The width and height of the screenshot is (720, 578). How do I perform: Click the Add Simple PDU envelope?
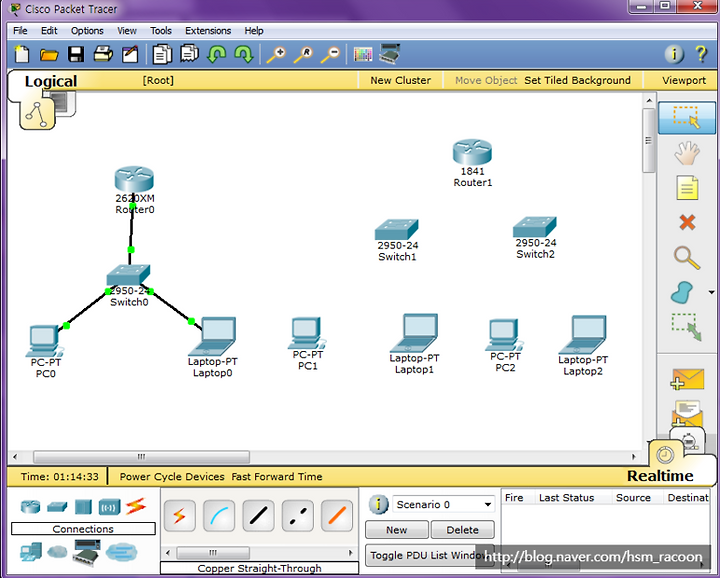coord(687,379)
